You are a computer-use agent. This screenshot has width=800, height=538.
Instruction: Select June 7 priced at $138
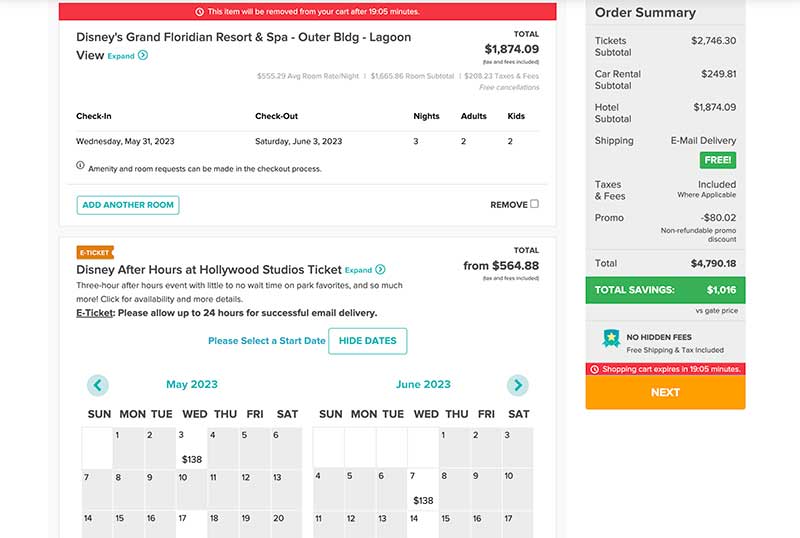pos(423,489)
